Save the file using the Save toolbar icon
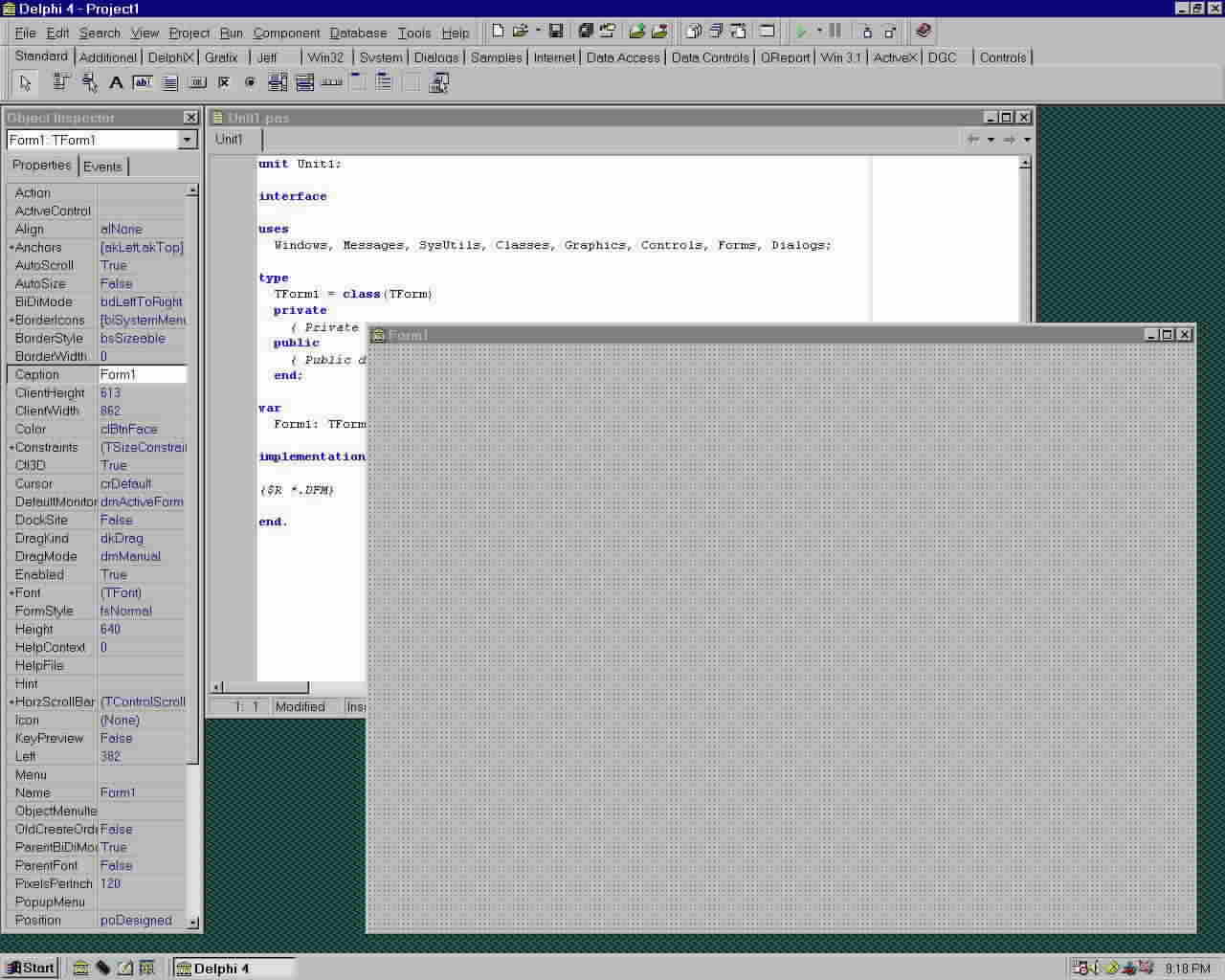The height and width of the screenshot is (980, 1225). (556, 32)
